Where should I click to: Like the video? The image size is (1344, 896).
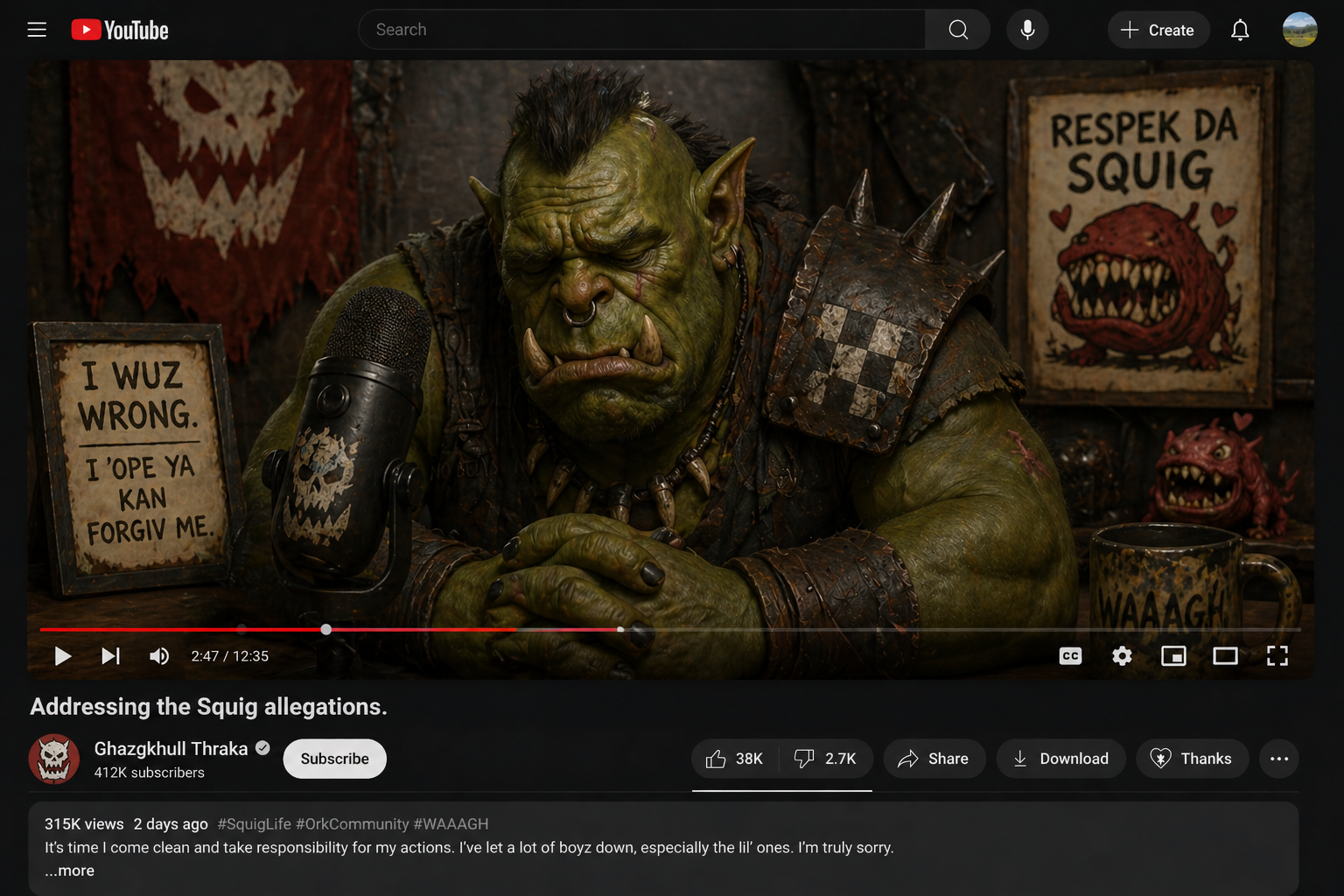pyautogui.click(x=736, y=759)
